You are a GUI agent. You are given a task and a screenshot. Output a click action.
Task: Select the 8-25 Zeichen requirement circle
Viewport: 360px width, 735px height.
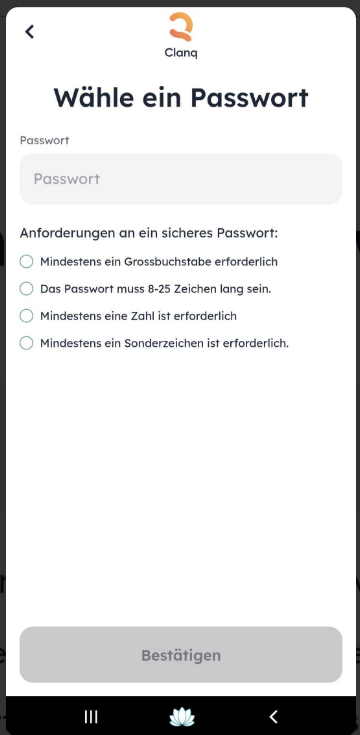[26, 289]
